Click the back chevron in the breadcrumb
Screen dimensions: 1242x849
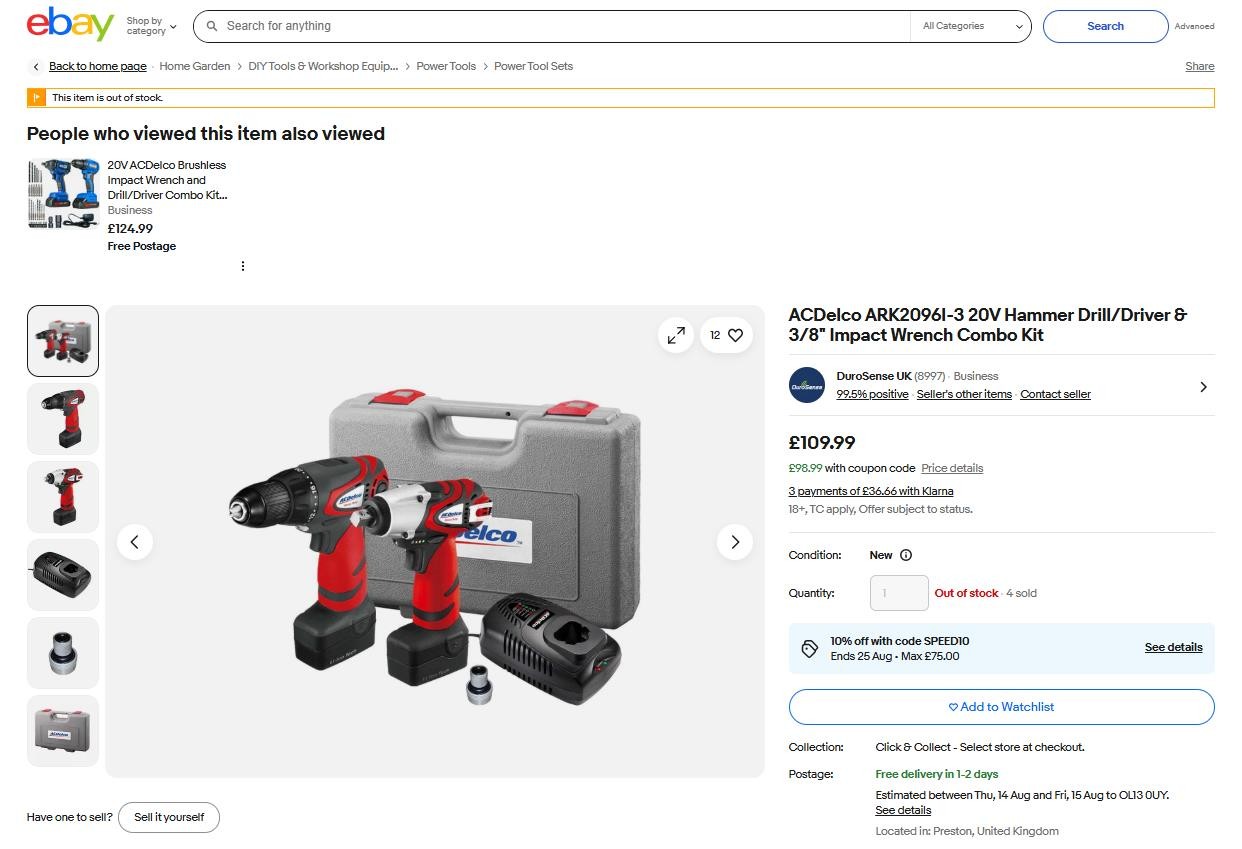[x=36, y=66]
